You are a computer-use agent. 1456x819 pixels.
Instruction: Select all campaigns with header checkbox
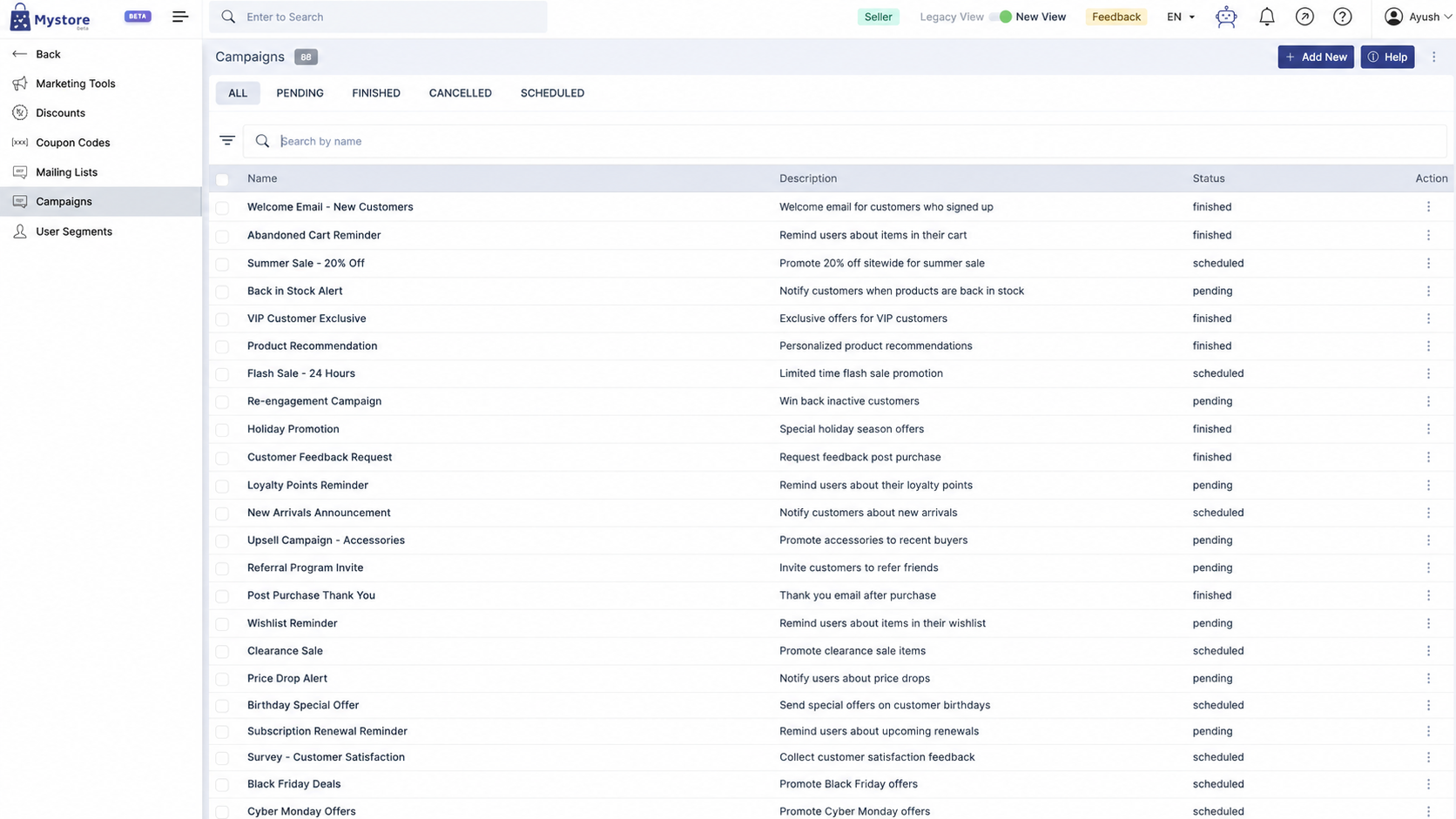tap(222, 179)
